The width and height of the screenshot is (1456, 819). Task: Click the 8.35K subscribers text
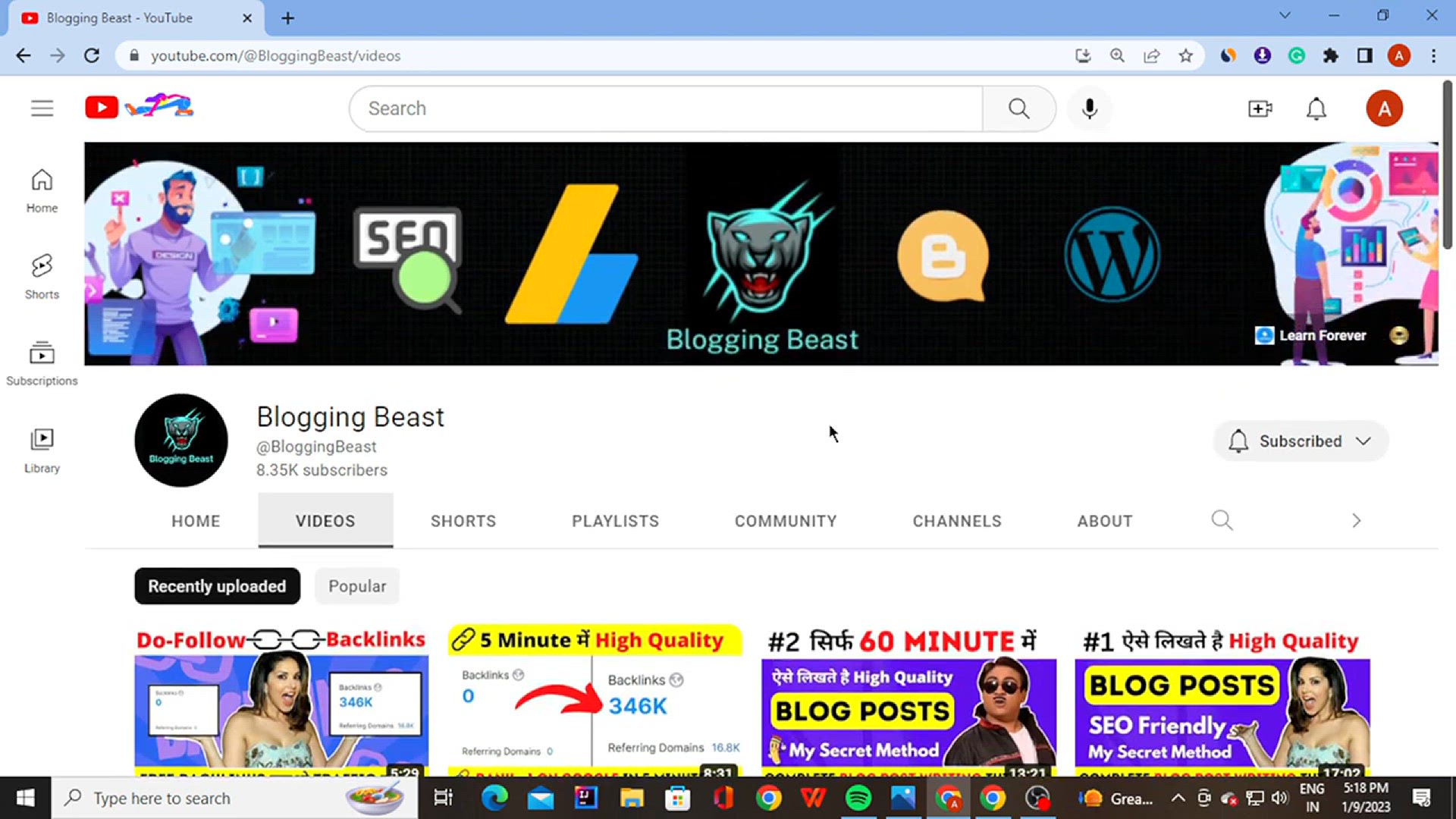322,470
